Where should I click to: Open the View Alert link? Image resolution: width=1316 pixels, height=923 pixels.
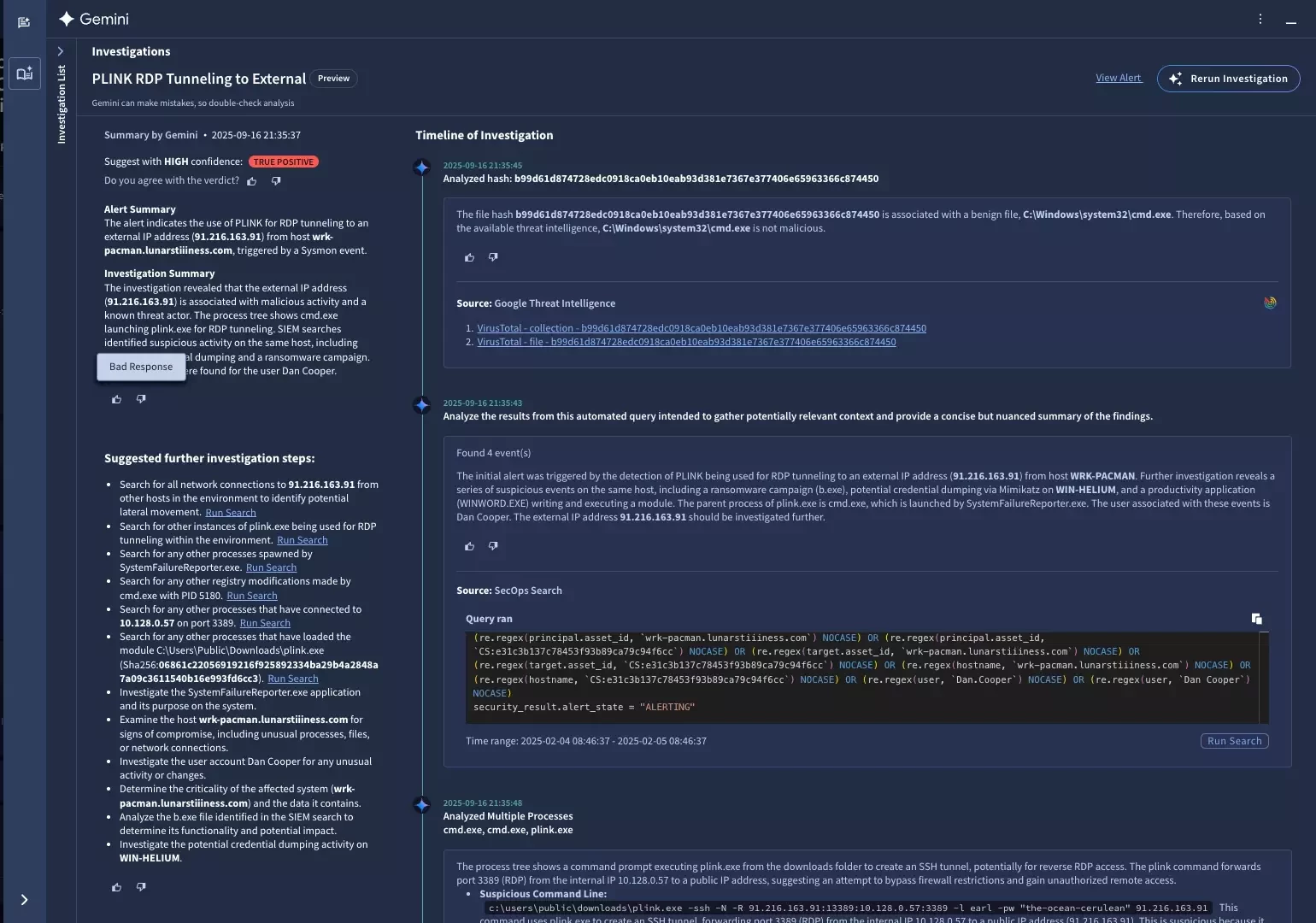(1119, 78)
